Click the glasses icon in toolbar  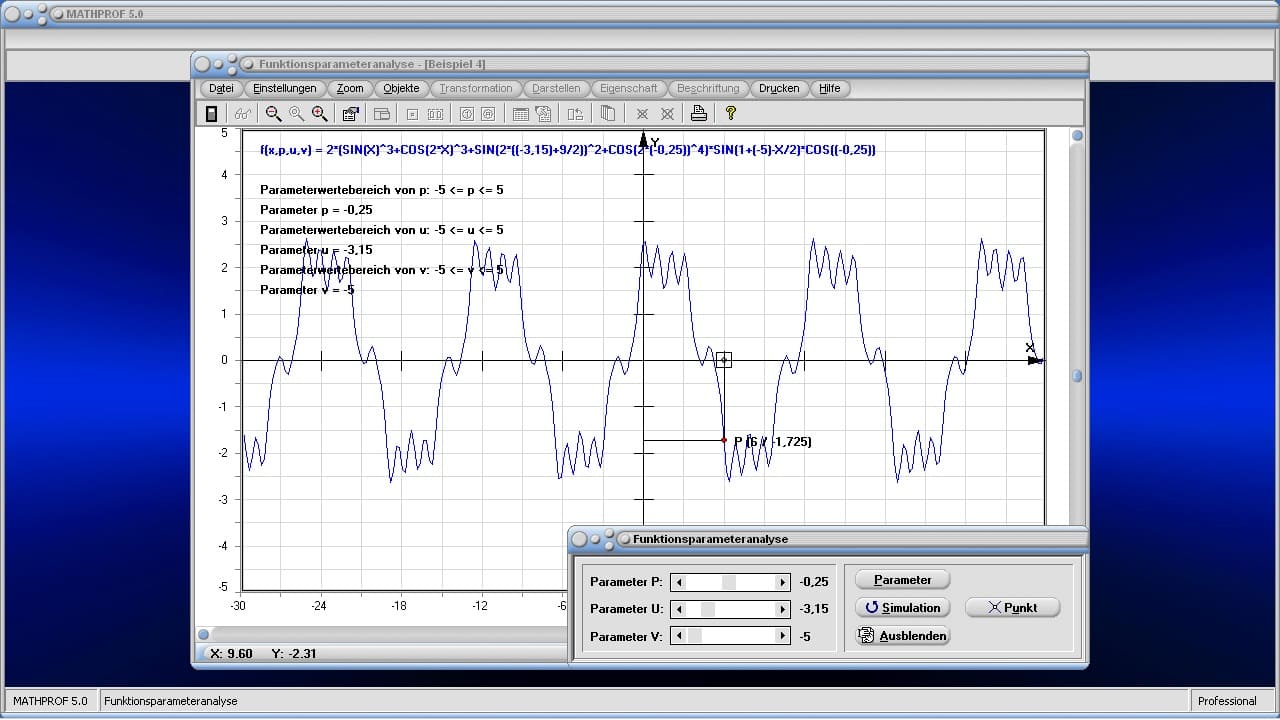243,114
